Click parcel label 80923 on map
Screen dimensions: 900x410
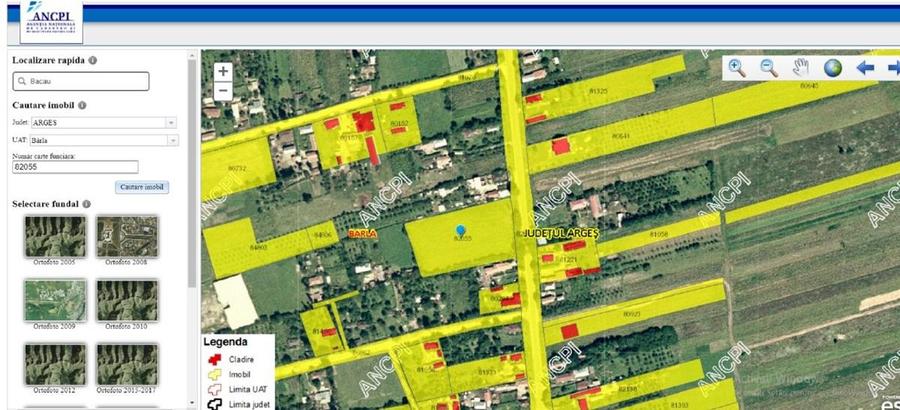(x=631, y=314)
